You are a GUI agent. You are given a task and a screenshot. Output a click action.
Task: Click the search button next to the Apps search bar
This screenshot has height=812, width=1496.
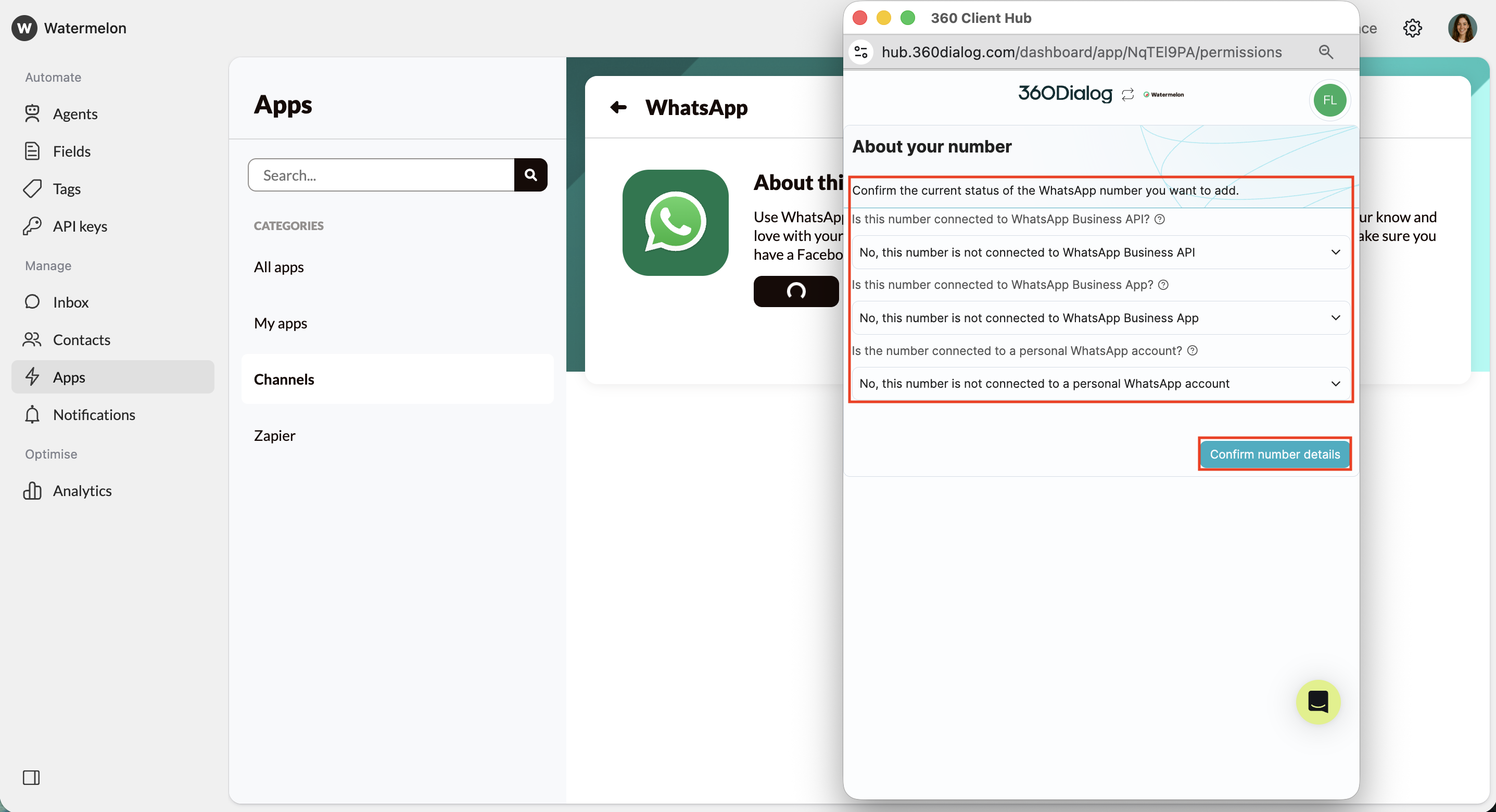(530, 174)
